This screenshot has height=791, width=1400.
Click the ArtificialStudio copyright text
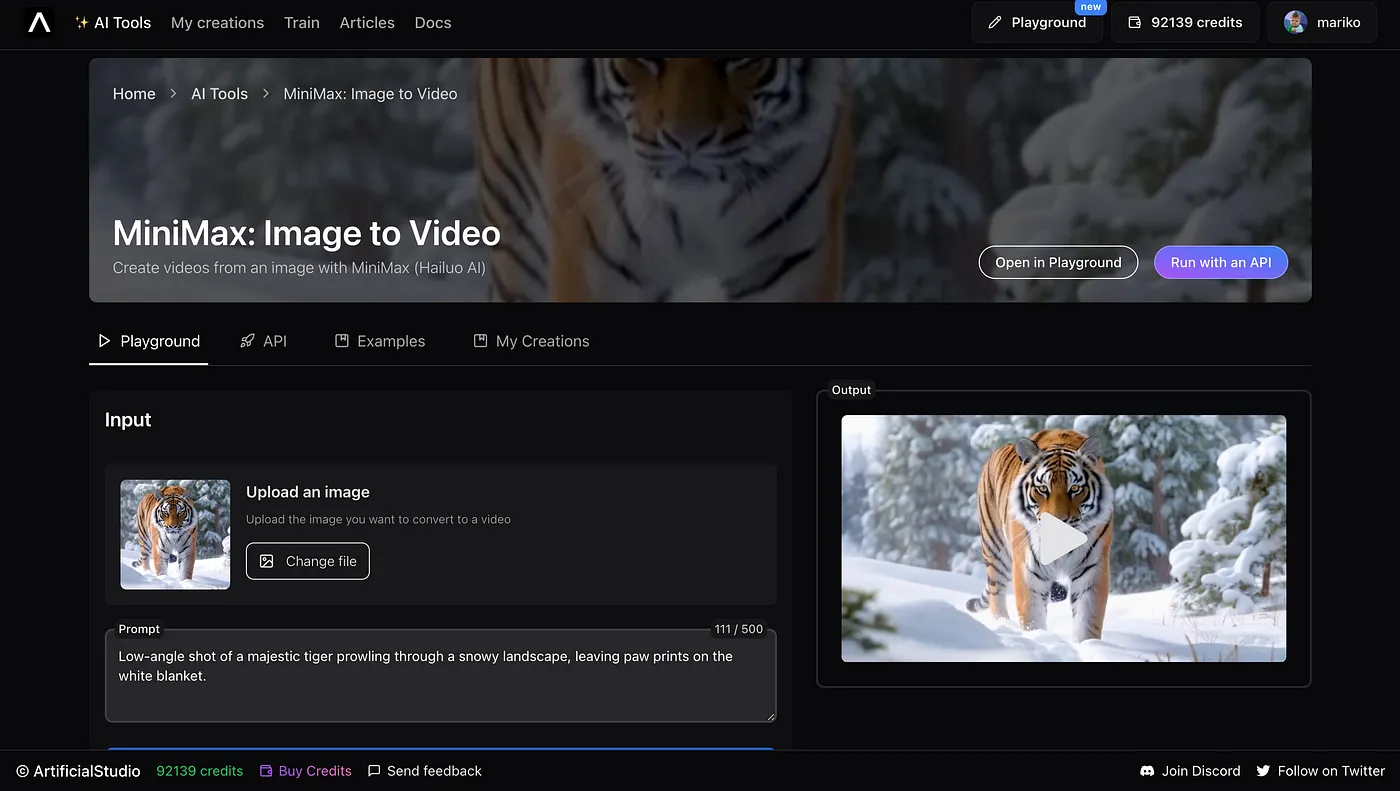[x=79, y=771]
